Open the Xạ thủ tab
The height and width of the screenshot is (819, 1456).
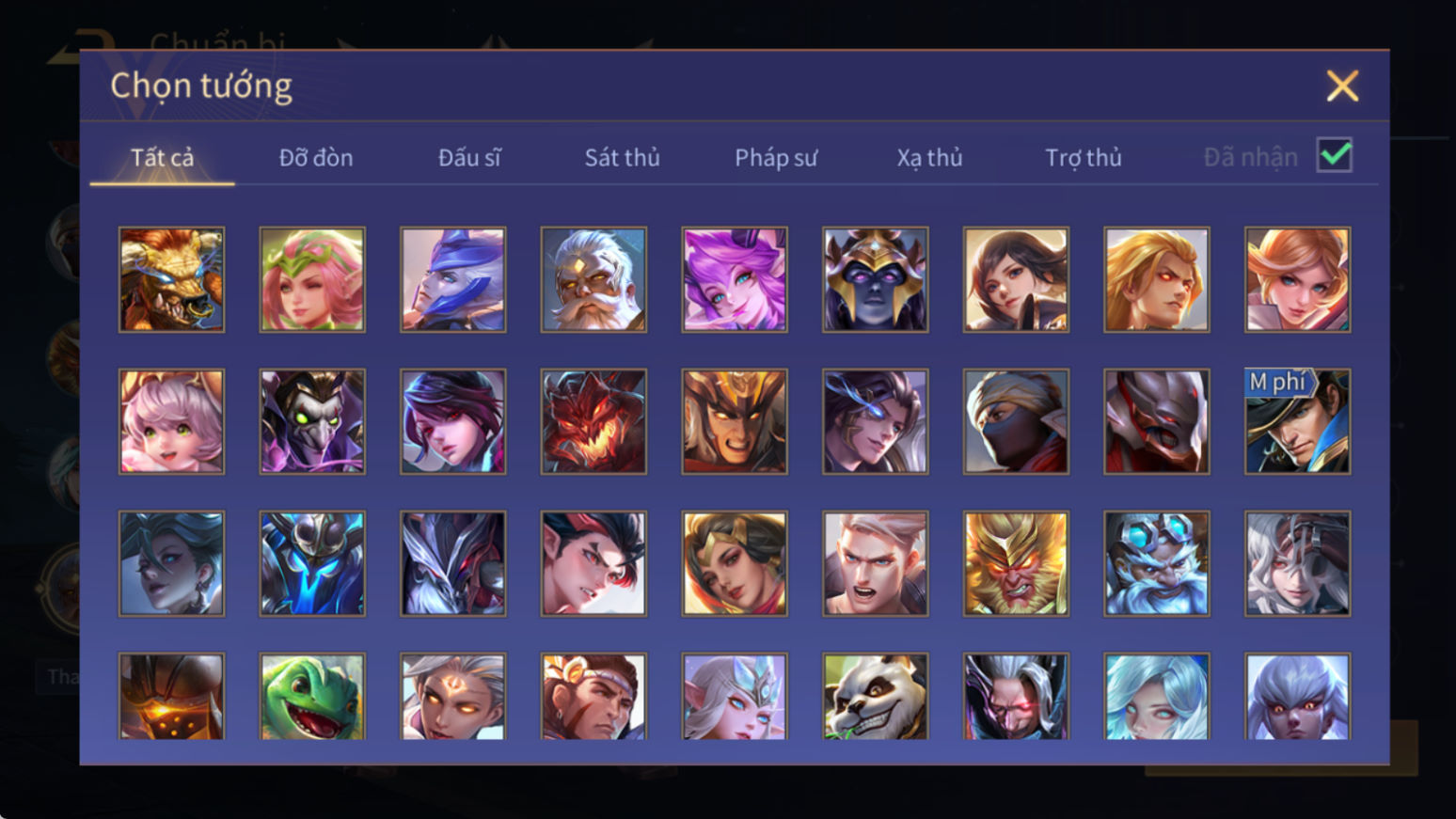929,157
